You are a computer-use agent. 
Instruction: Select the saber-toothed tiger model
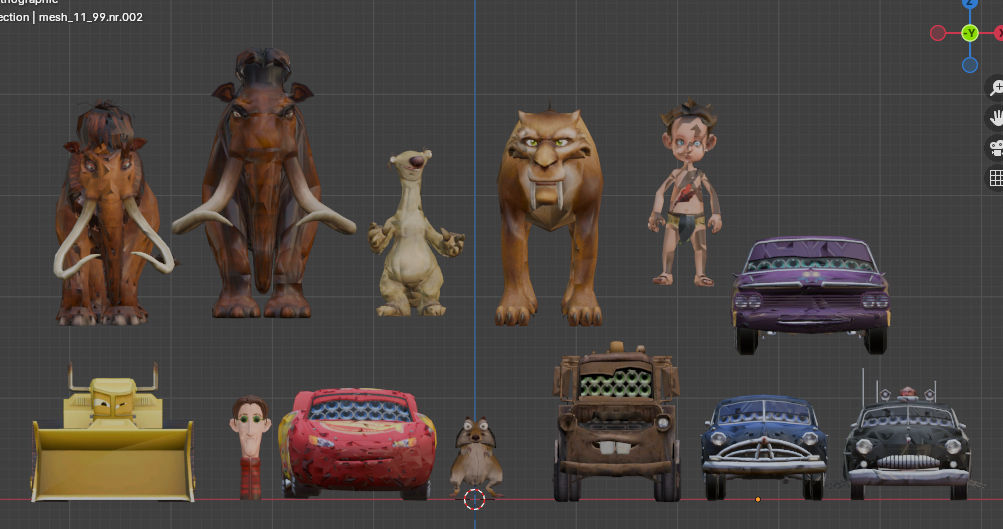549,216
